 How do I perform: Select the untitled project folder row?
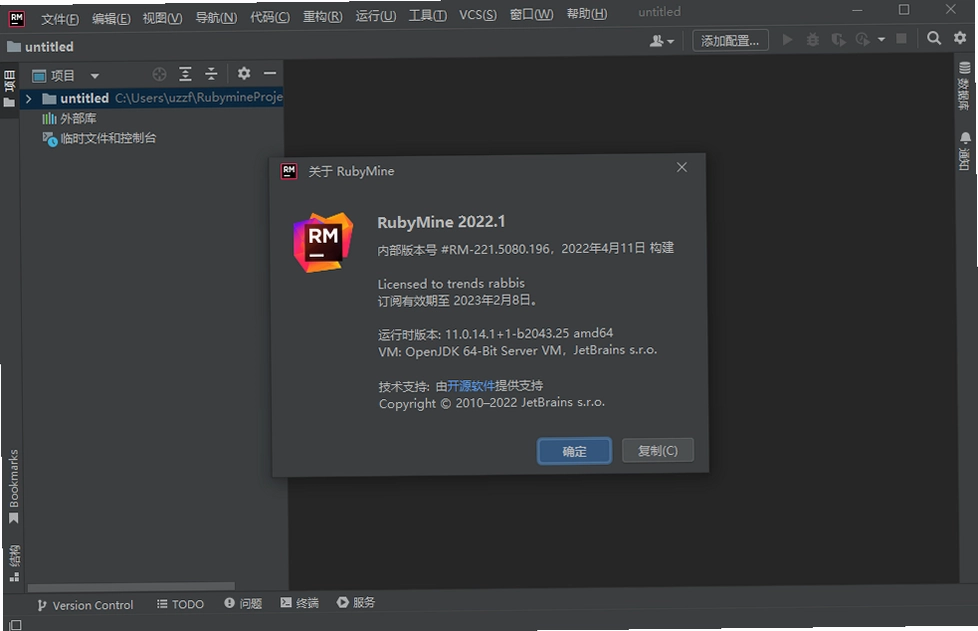(x=152, y=98)
